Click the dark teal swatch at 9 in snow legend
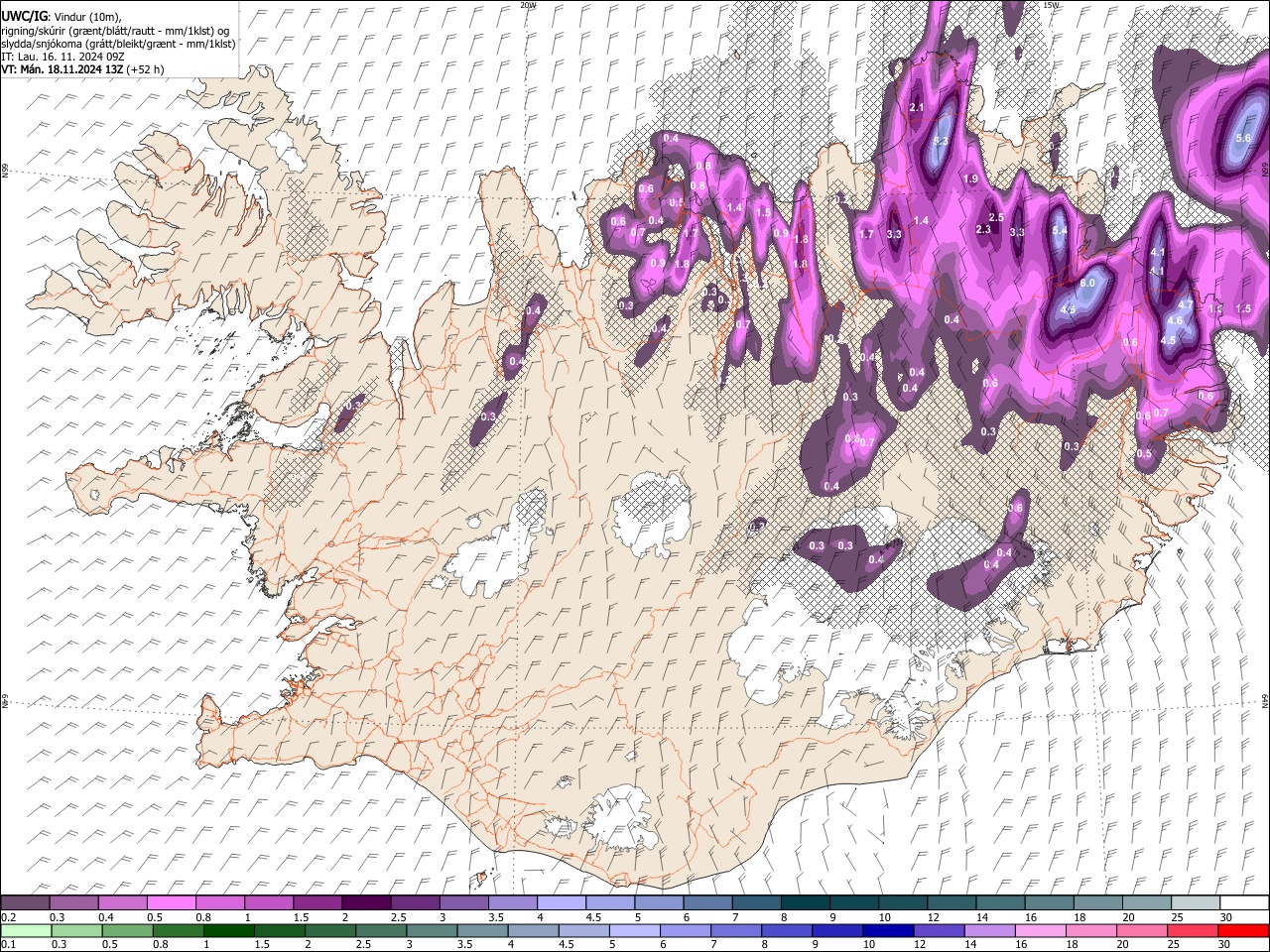1270x952 pixels. (x=854, y=902)
